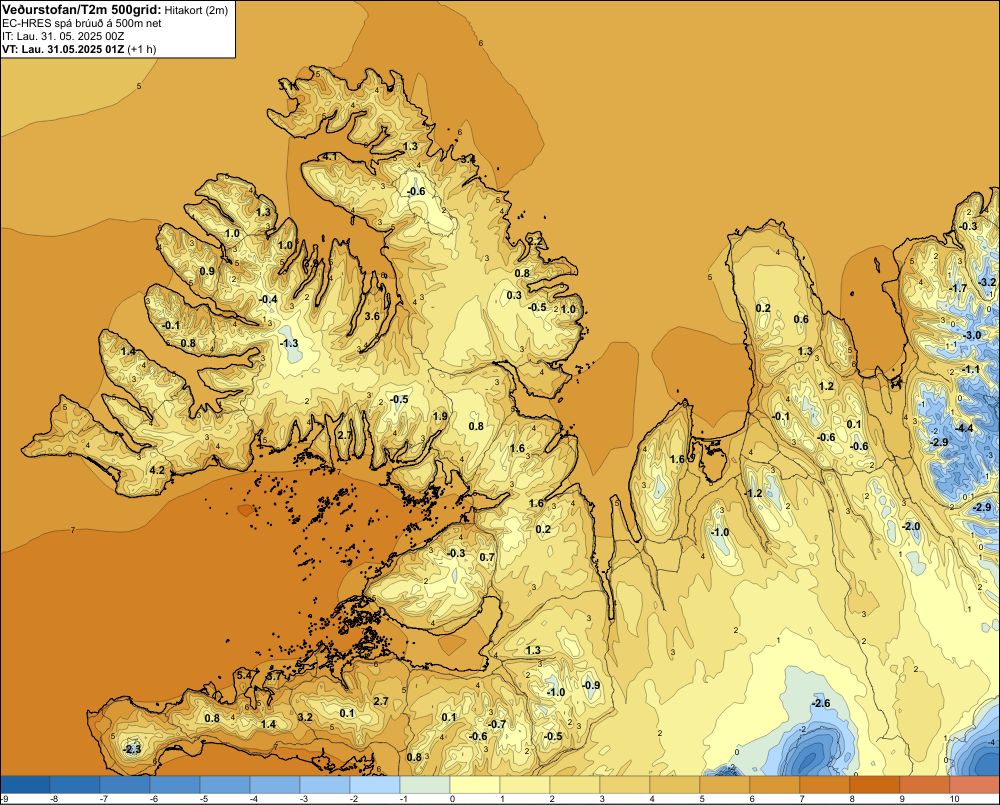1000x805 pixels.
Task: Click the -1.1 temperature value
Action: click(x=971, y=369)
